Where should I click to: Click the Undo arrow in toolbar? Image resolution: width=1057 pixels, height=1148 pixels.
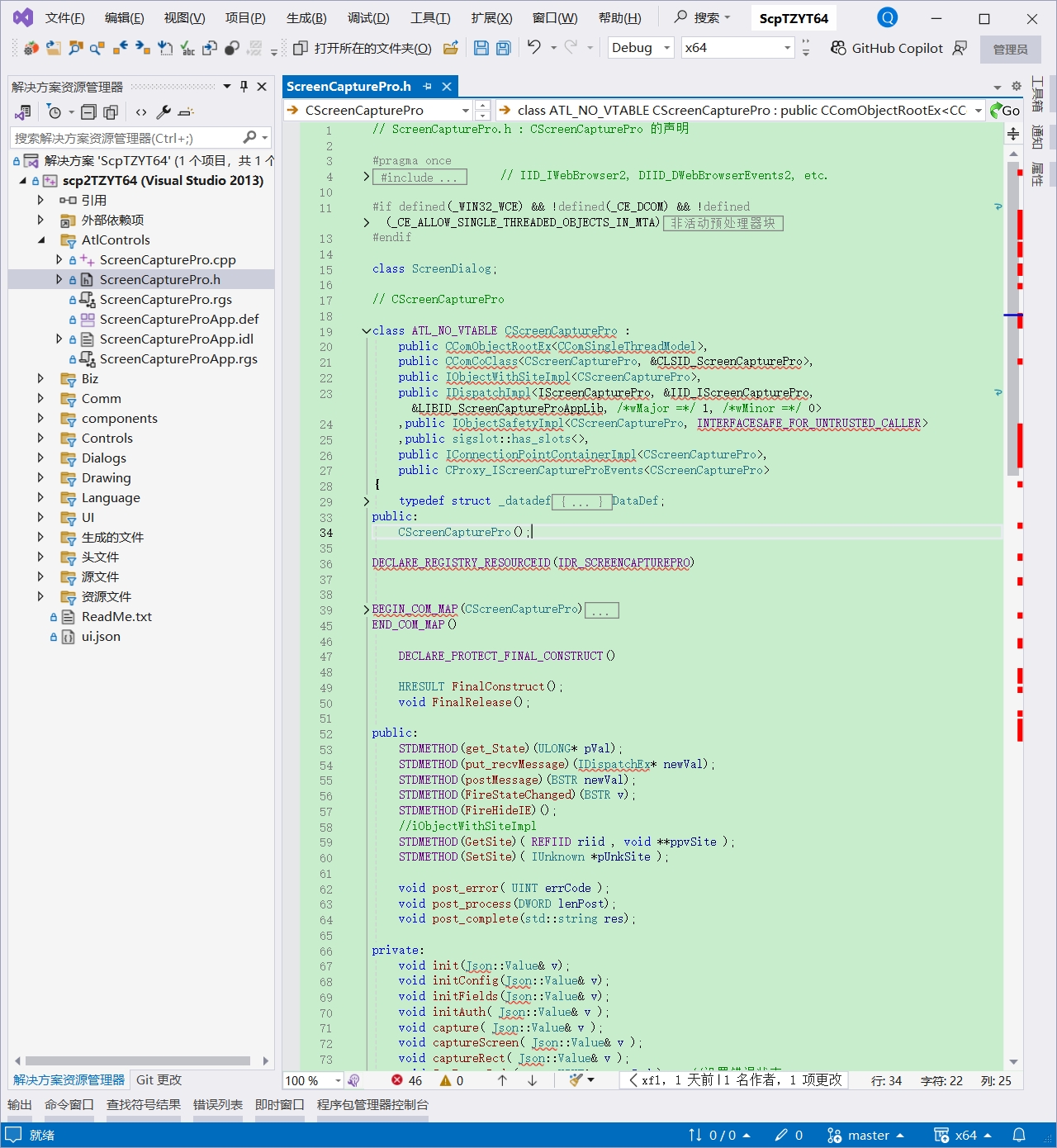[534, 48]
